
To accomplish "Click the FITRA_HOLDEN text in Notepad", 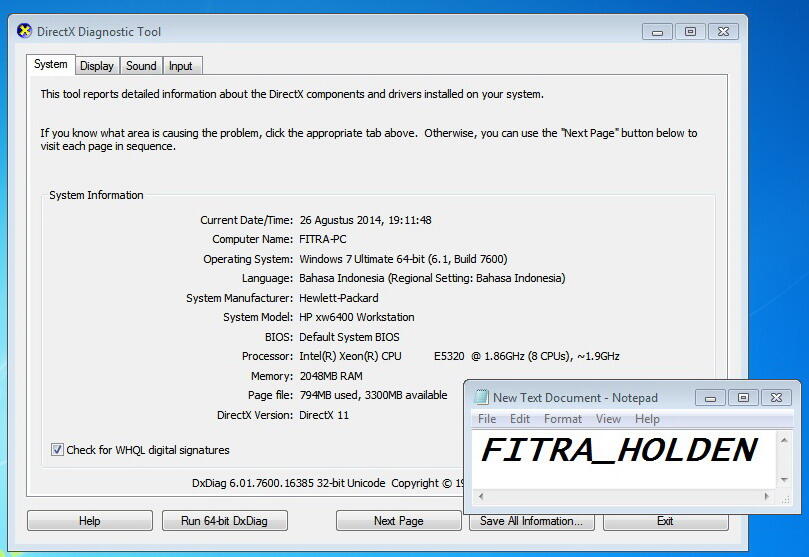I will point(619,450).
